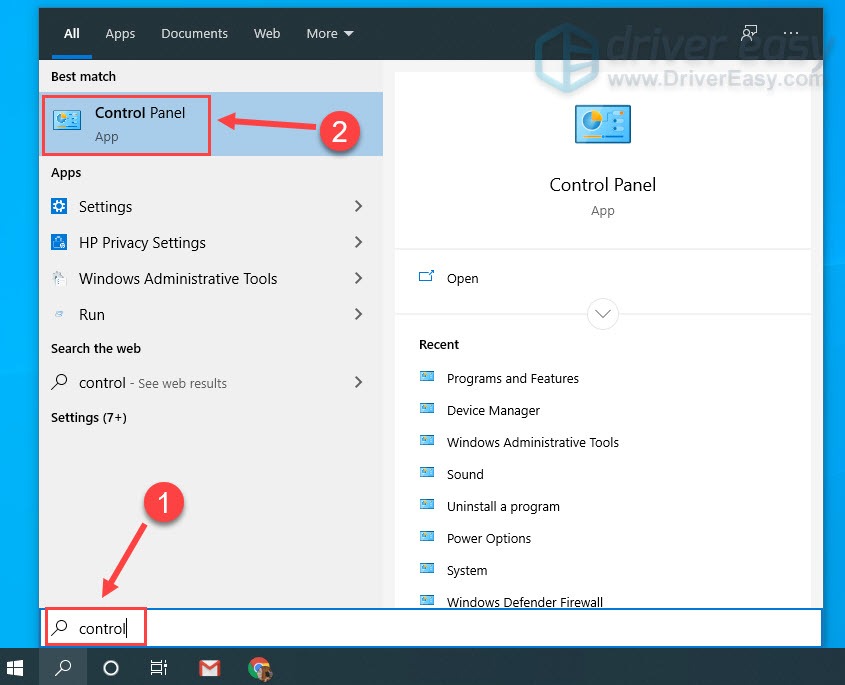The image size is (845, 685).
Task: Open Programs and Features from Recent
Action: (x=512, y=378)
